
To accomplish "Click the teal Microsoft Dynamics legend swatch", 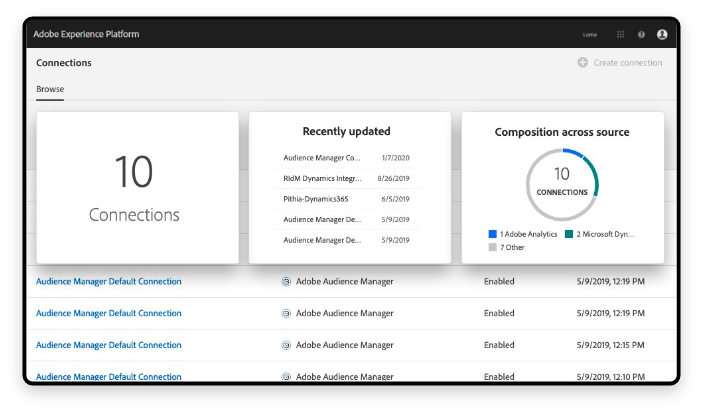I will (569, 234).
